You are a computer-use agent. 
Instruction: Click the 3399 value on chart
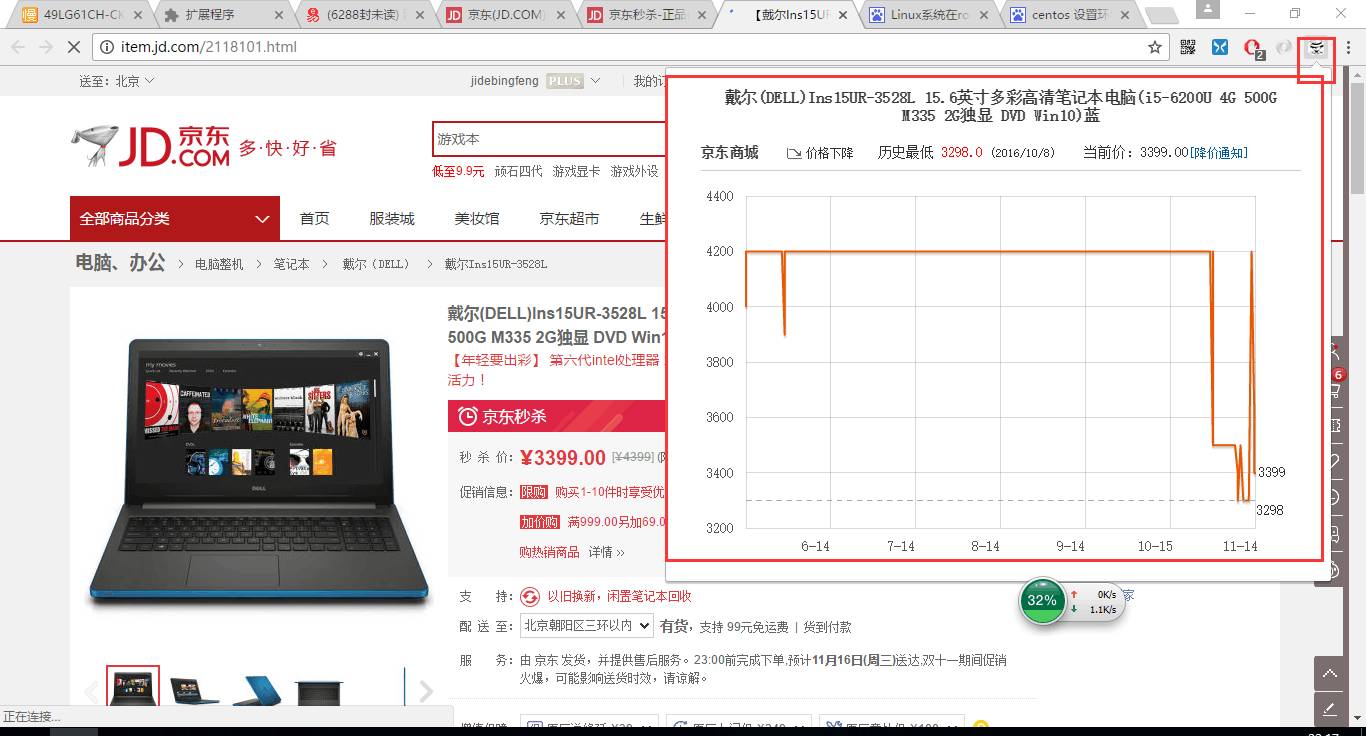pyautogui.click(x=1272, y=472)
